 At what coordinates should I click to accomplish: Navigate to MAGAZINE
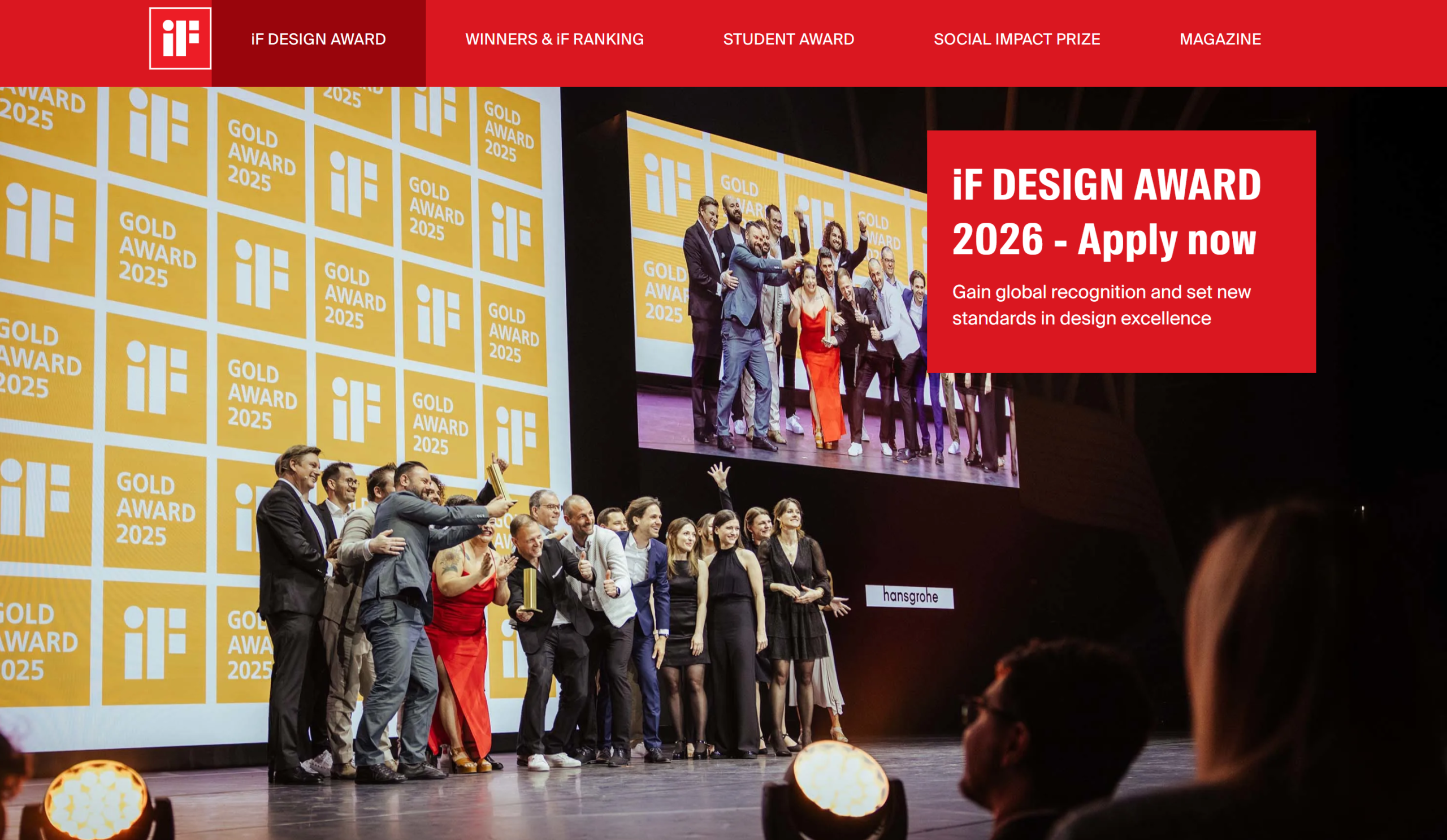(1220, 39)
